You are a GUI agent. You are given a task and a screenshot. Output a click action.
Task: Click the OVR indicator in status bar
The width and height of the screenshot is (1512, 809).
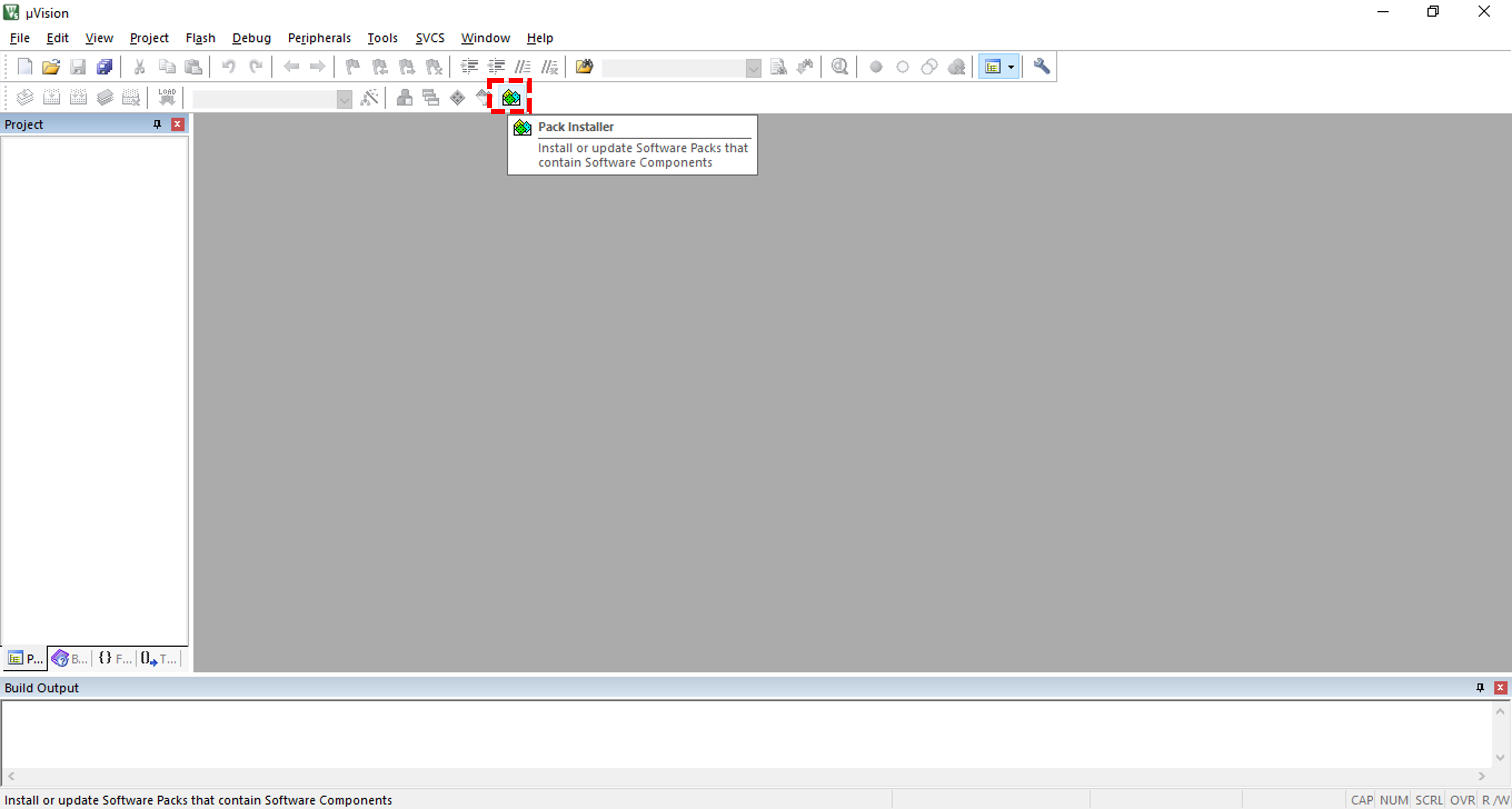click(x=1462, y=800)
